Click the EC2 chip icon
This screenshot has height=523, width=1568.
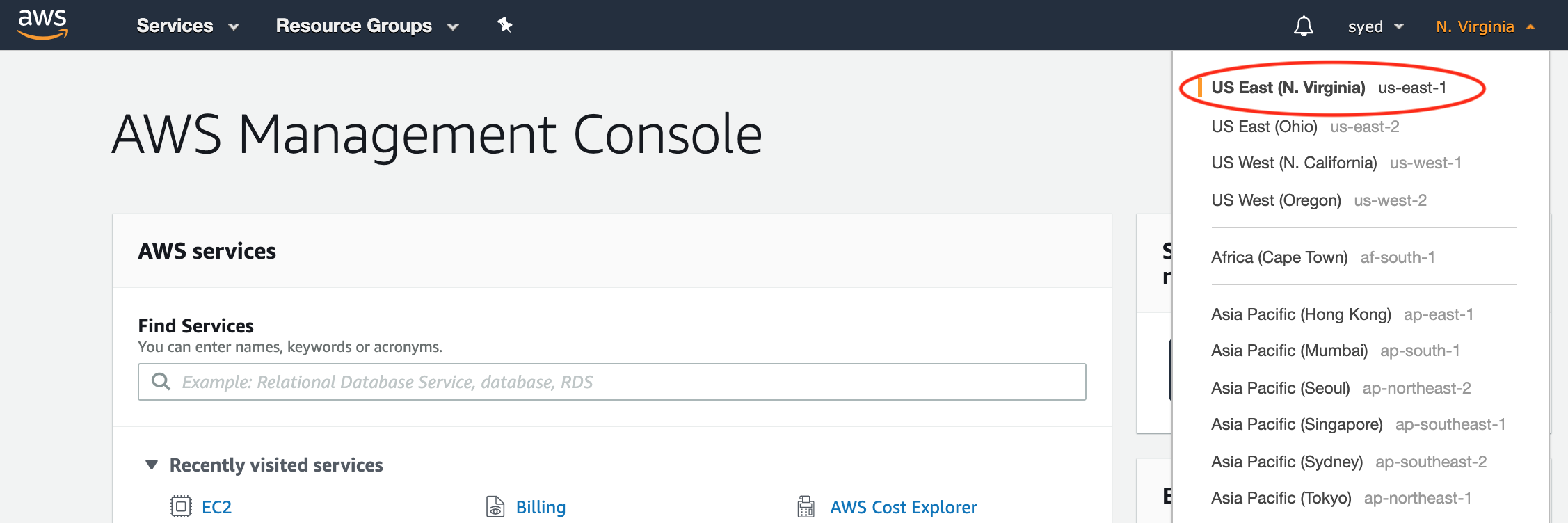180,506
